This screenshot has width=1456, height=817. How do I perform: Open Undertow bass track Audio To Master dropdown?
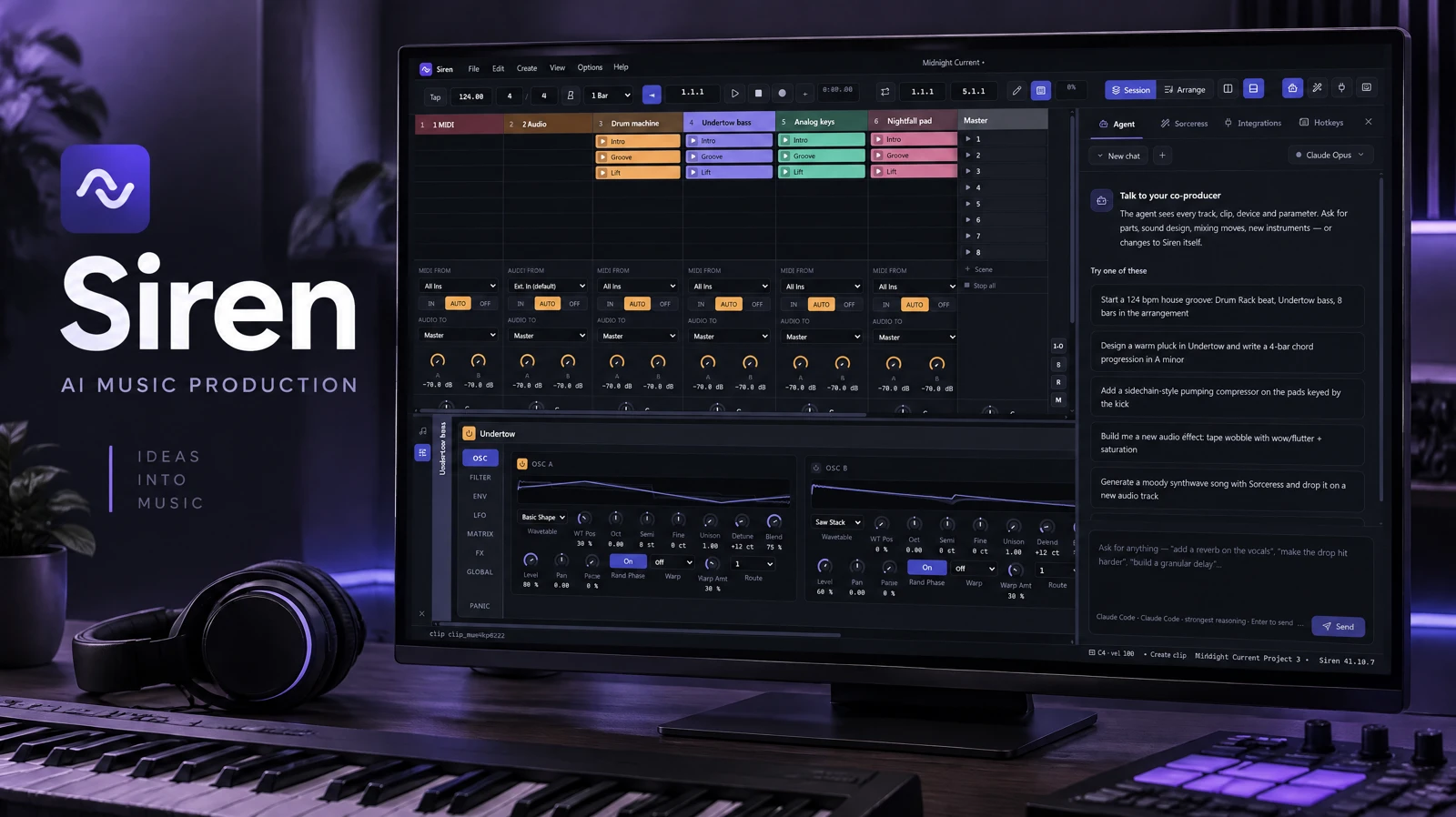pyautogui.click(x=730, y=337)
